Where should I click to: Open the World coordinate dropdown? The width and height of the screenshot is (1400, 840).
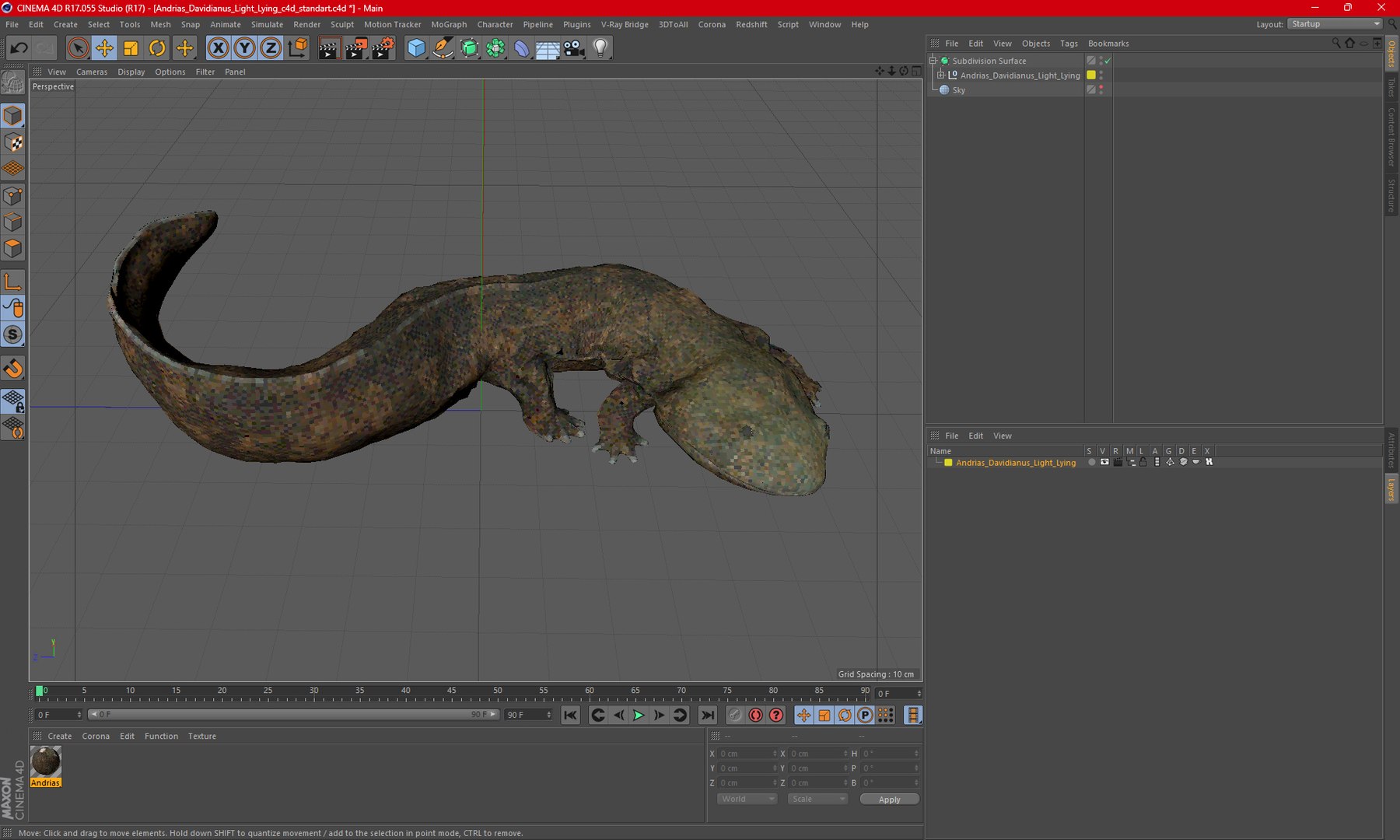[747, 800]
